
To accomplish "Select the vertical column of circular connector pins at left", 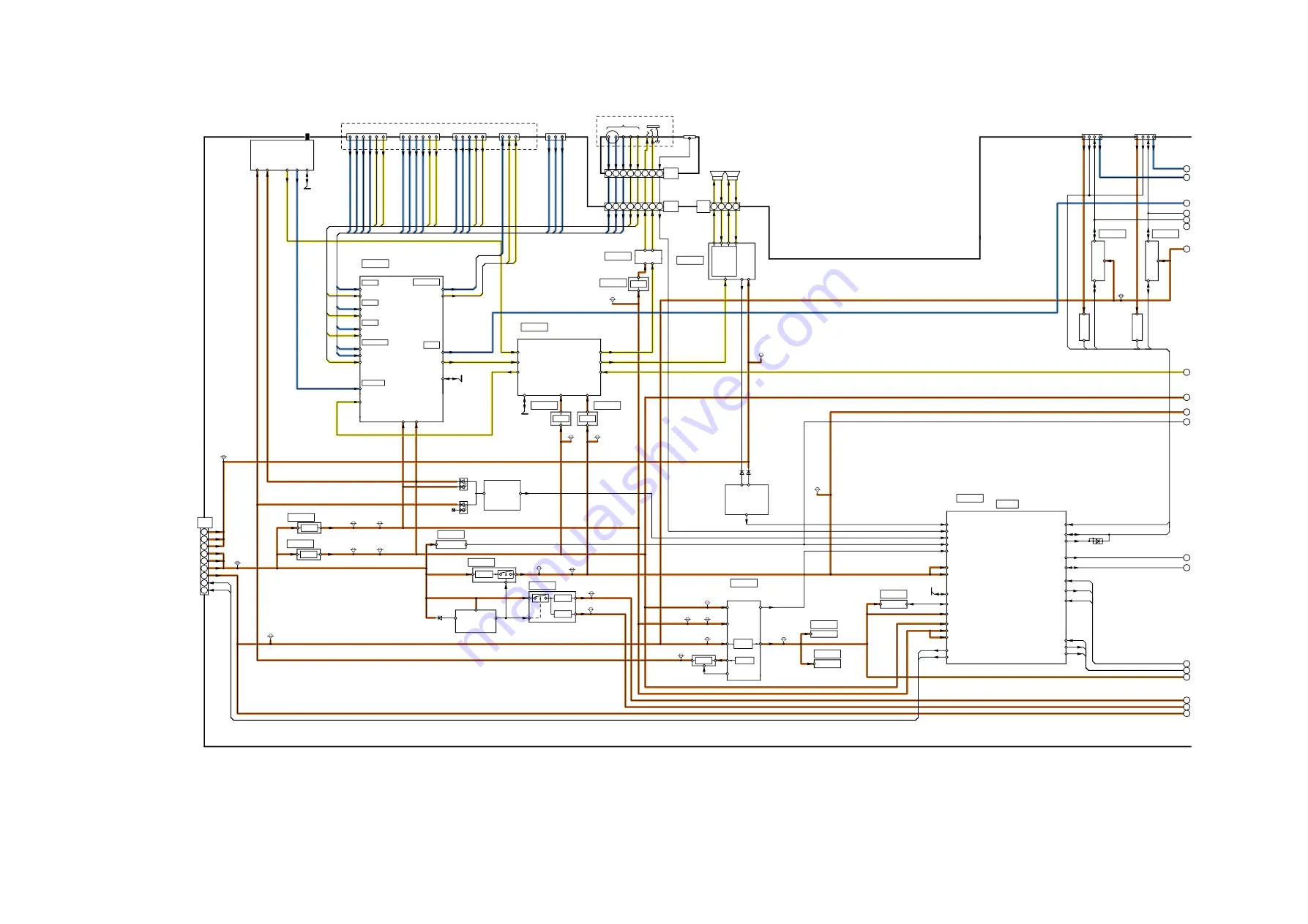I will [204, 561].
